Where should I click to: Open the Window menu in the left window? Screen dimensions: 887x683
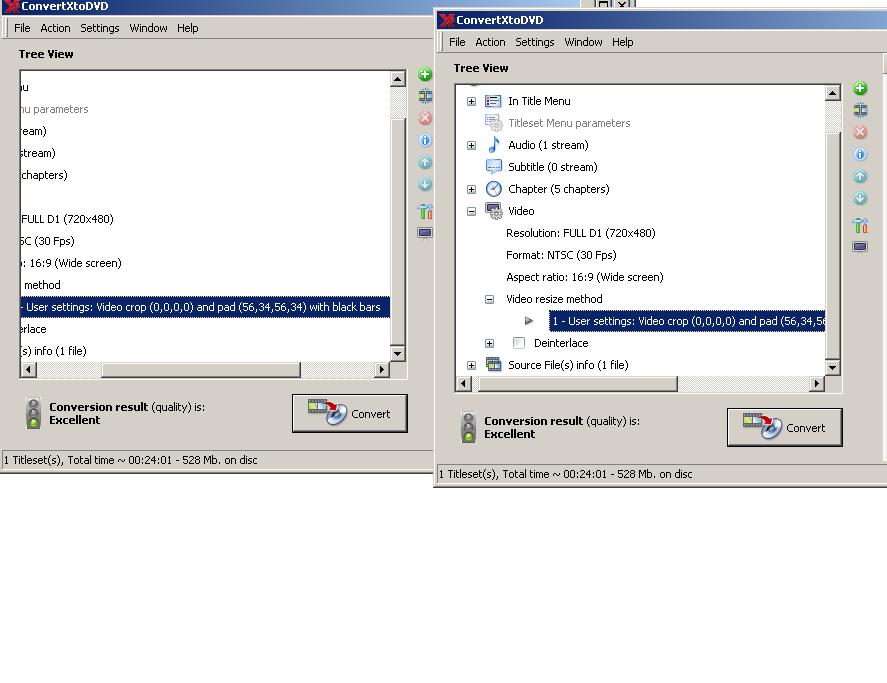coord(148,28)
